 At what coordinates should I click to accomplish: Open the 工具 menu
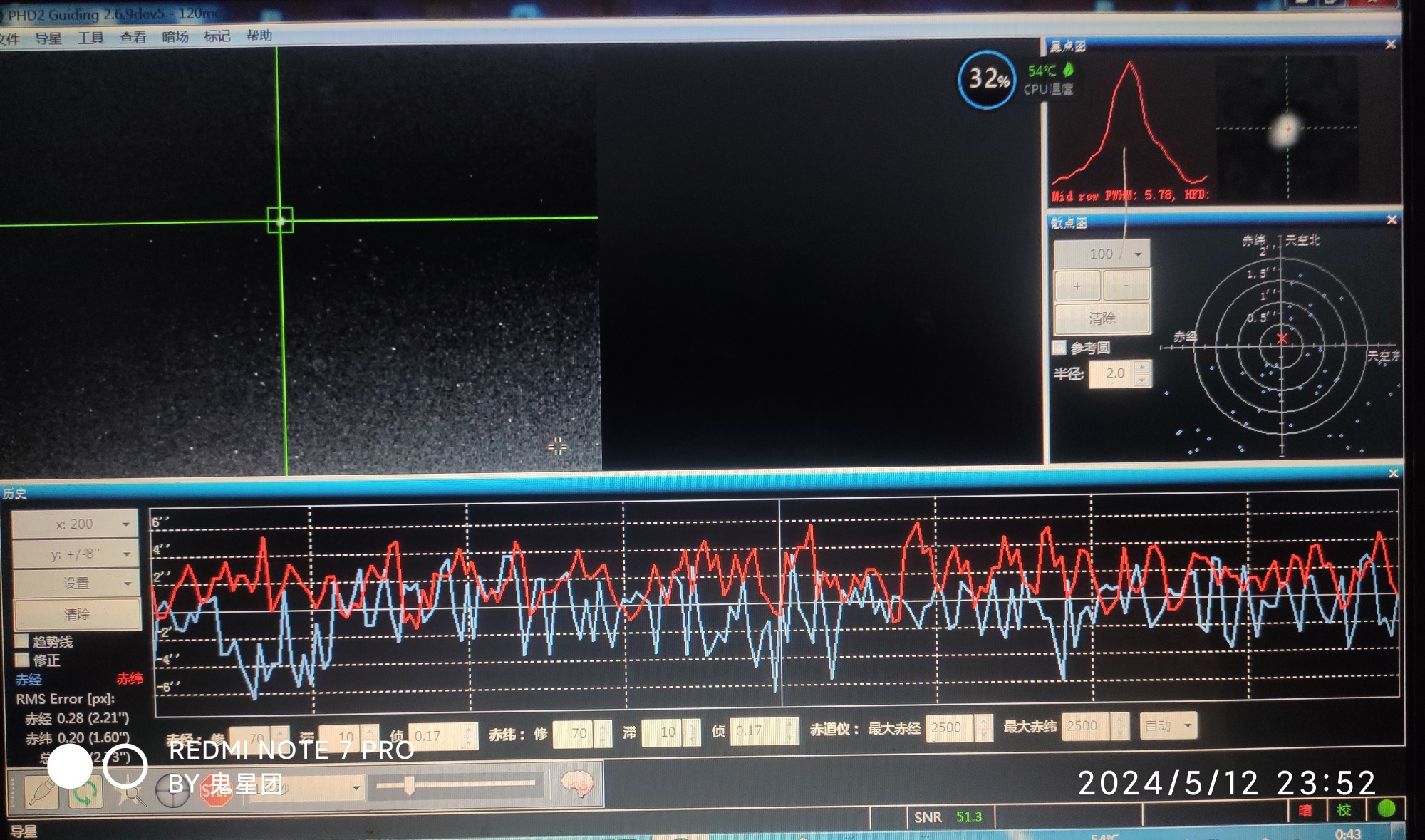90,38
